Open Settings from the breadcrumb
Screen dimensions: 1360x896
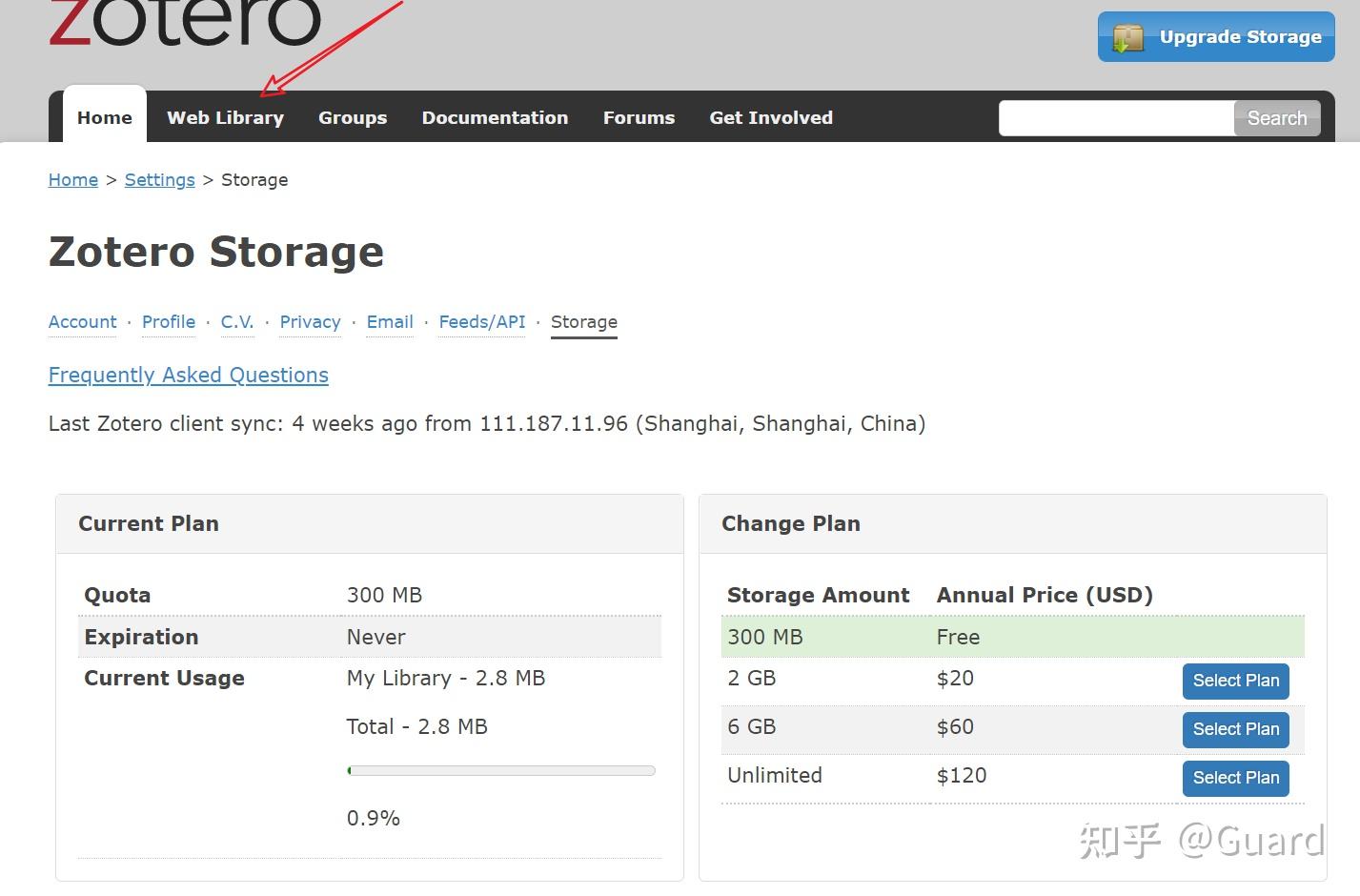159,179
